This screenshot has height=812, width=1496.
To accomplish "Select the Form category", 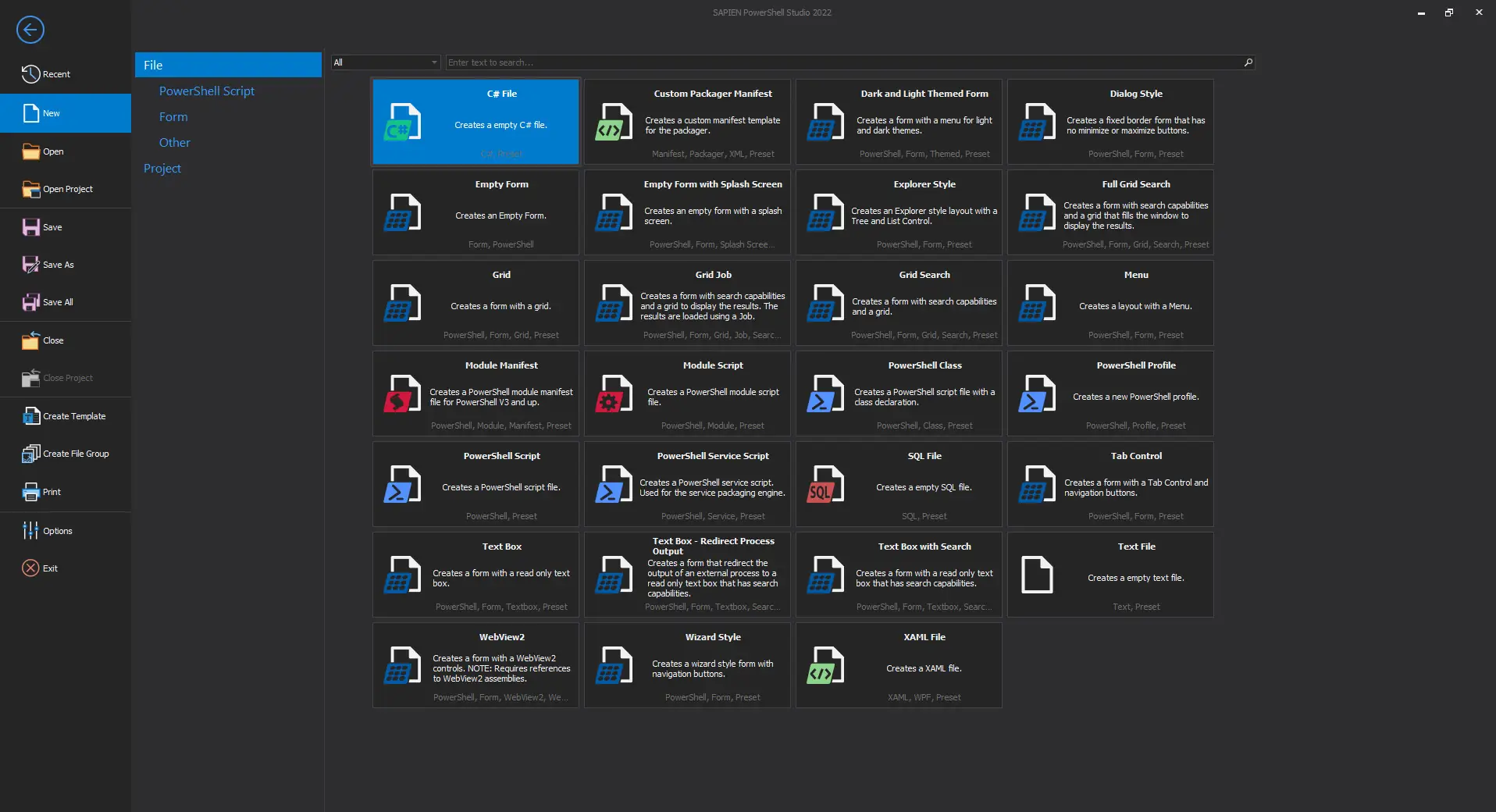I will (x=173, y=117).
